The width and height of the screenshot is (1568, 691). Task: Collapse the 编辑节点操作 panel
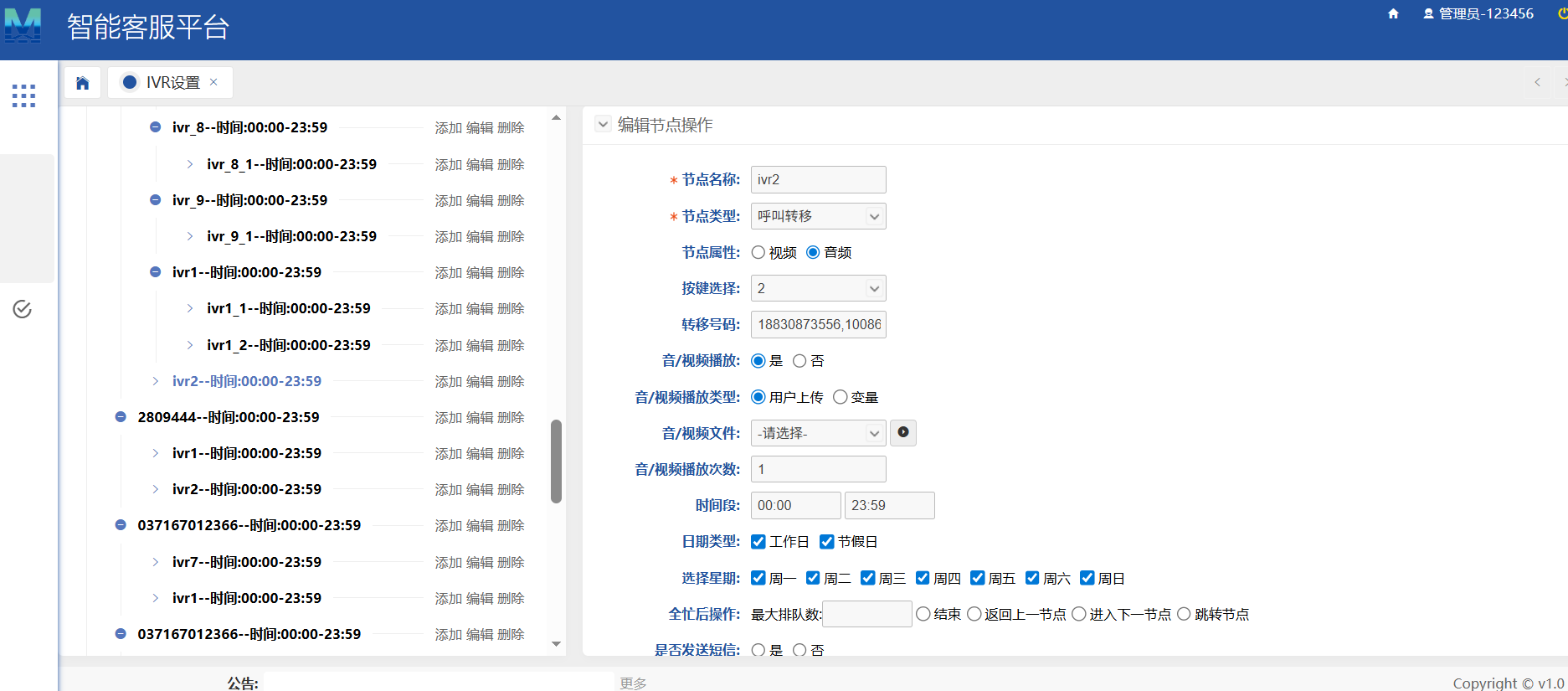tap(603, 124)
